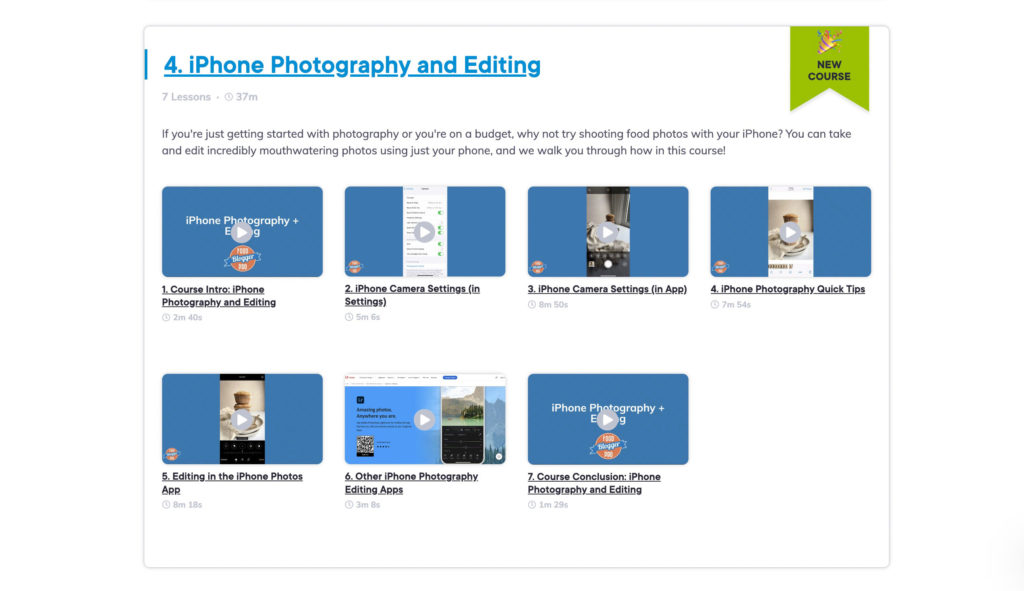
Task: Click the clock icon beside 3m 8s
Action: point(349,505)
